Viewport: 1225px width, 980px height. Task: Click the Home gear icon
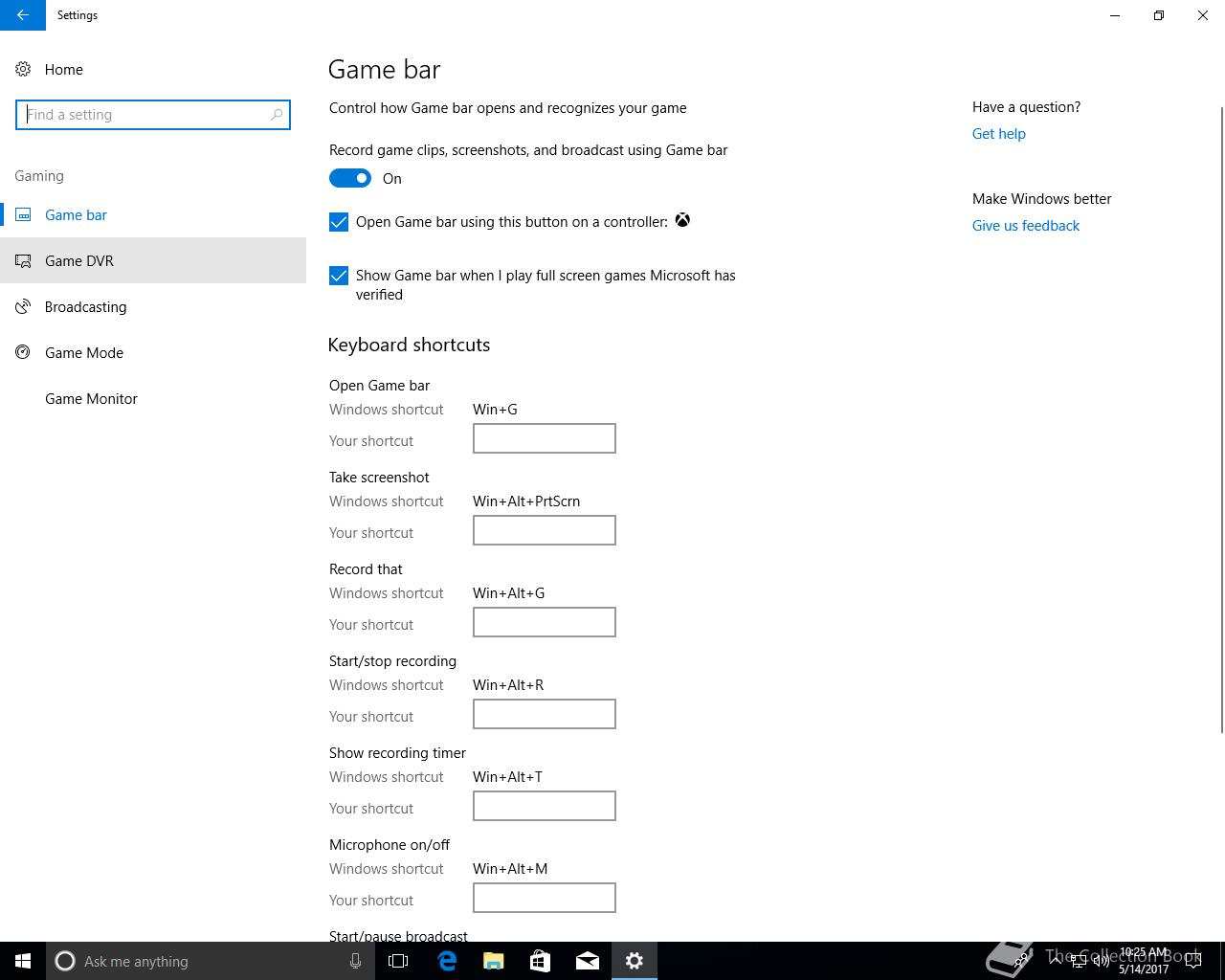(23, 69)
